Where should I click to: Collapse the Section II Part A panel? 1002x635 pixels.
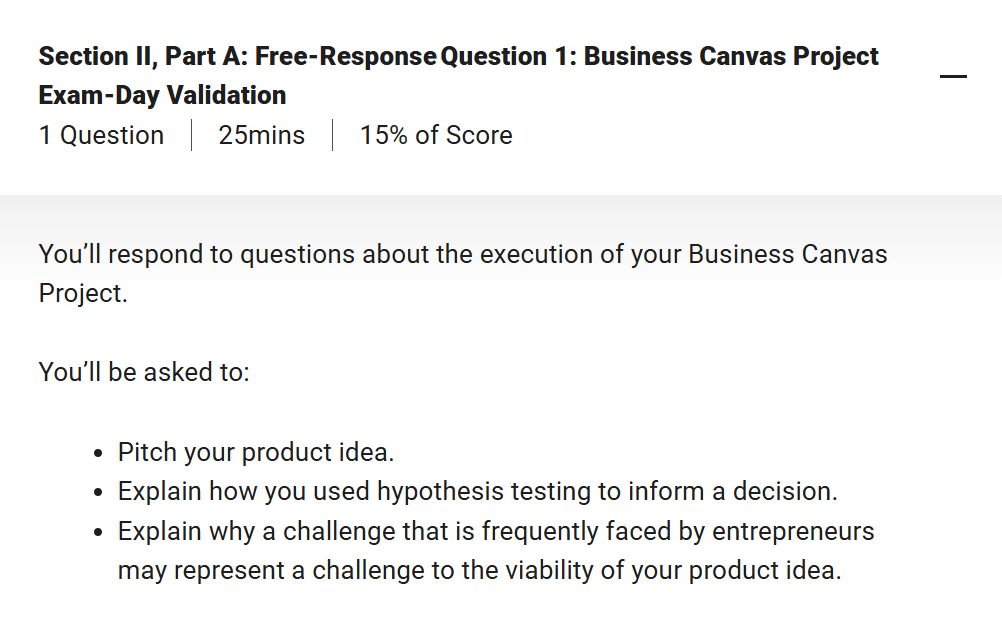[x=953, y=76]
